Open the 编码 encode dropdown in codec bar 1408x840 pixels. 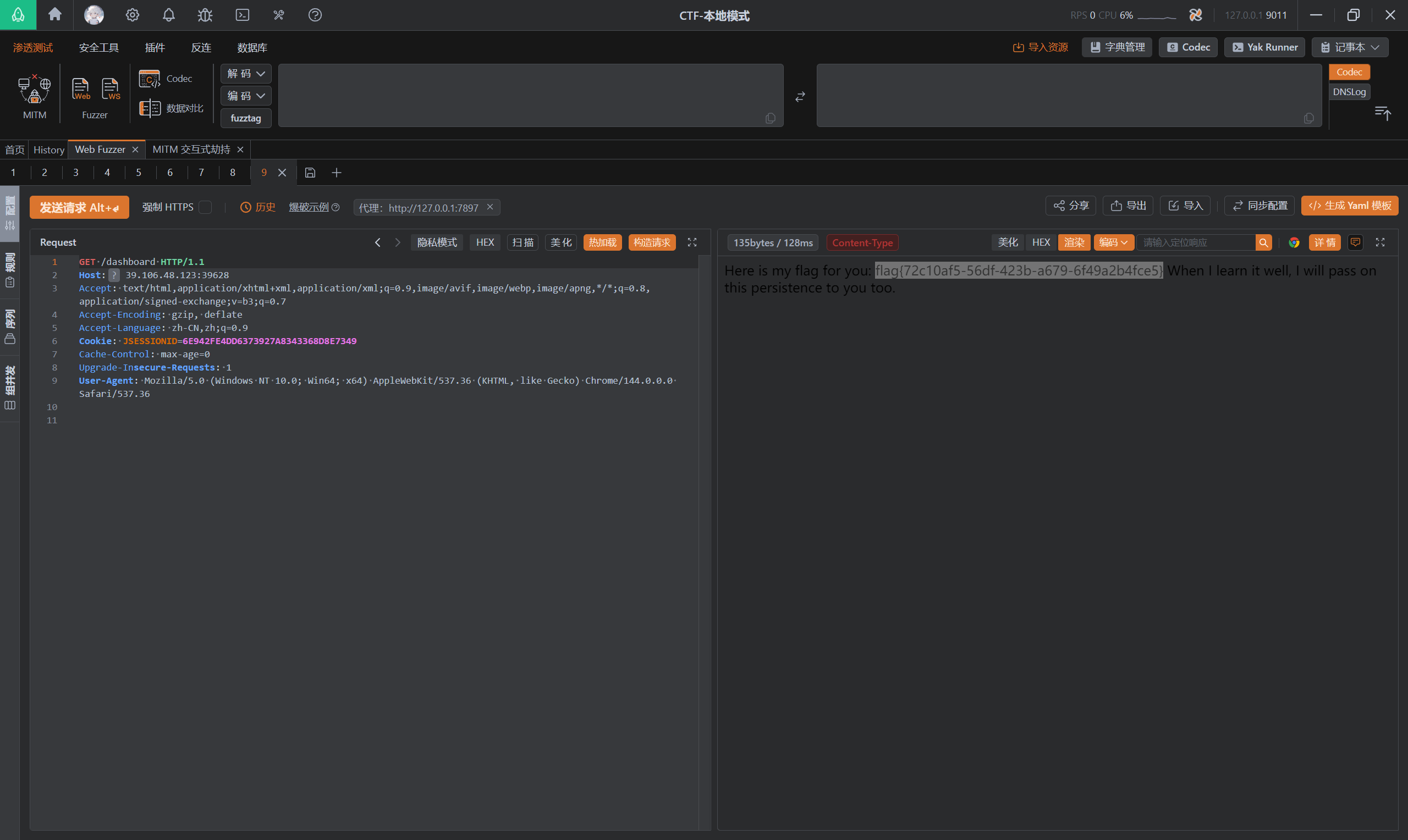[x=246, y=96]
